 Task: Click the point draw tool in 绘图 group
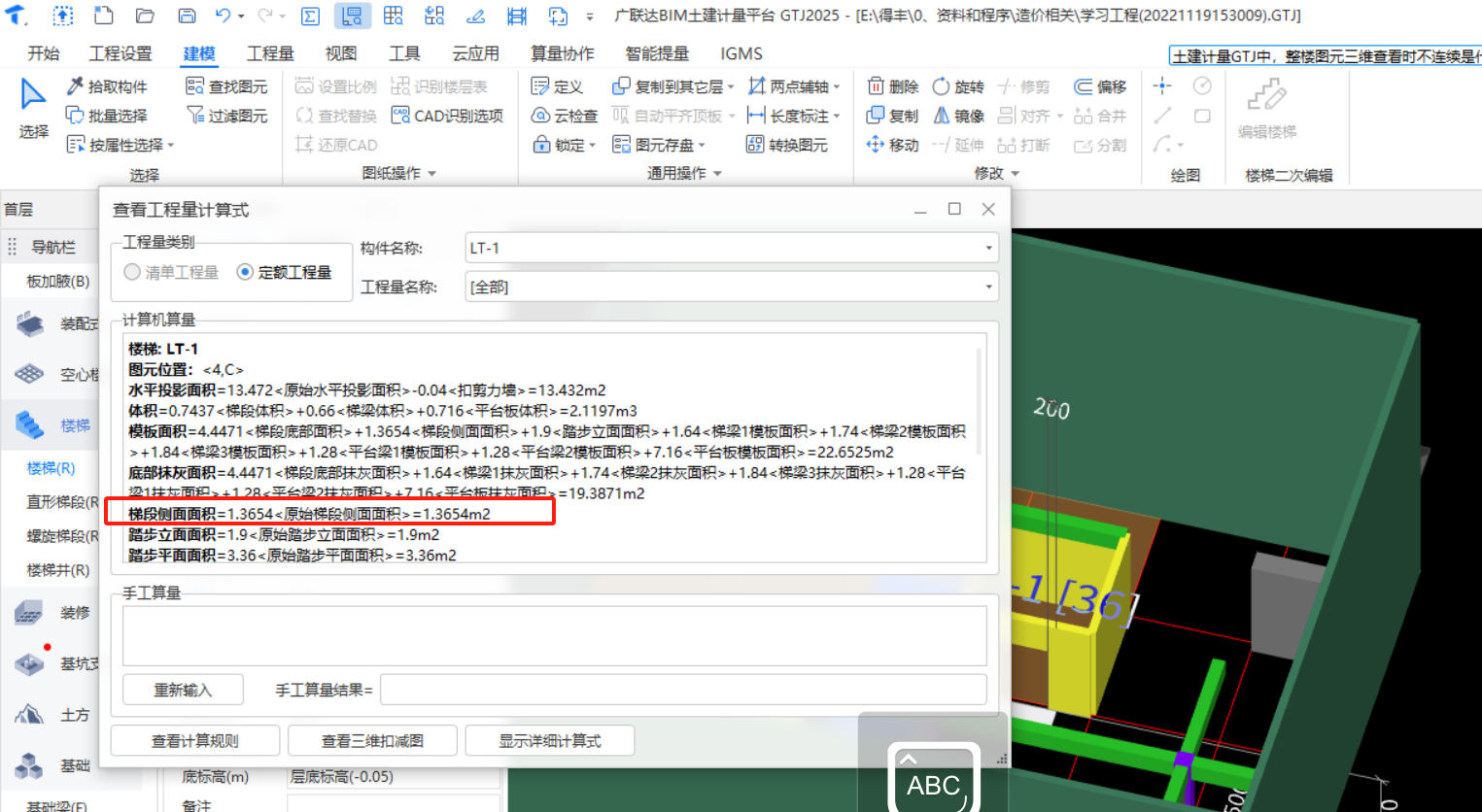pyautogui.click(x=1162, y=86)
